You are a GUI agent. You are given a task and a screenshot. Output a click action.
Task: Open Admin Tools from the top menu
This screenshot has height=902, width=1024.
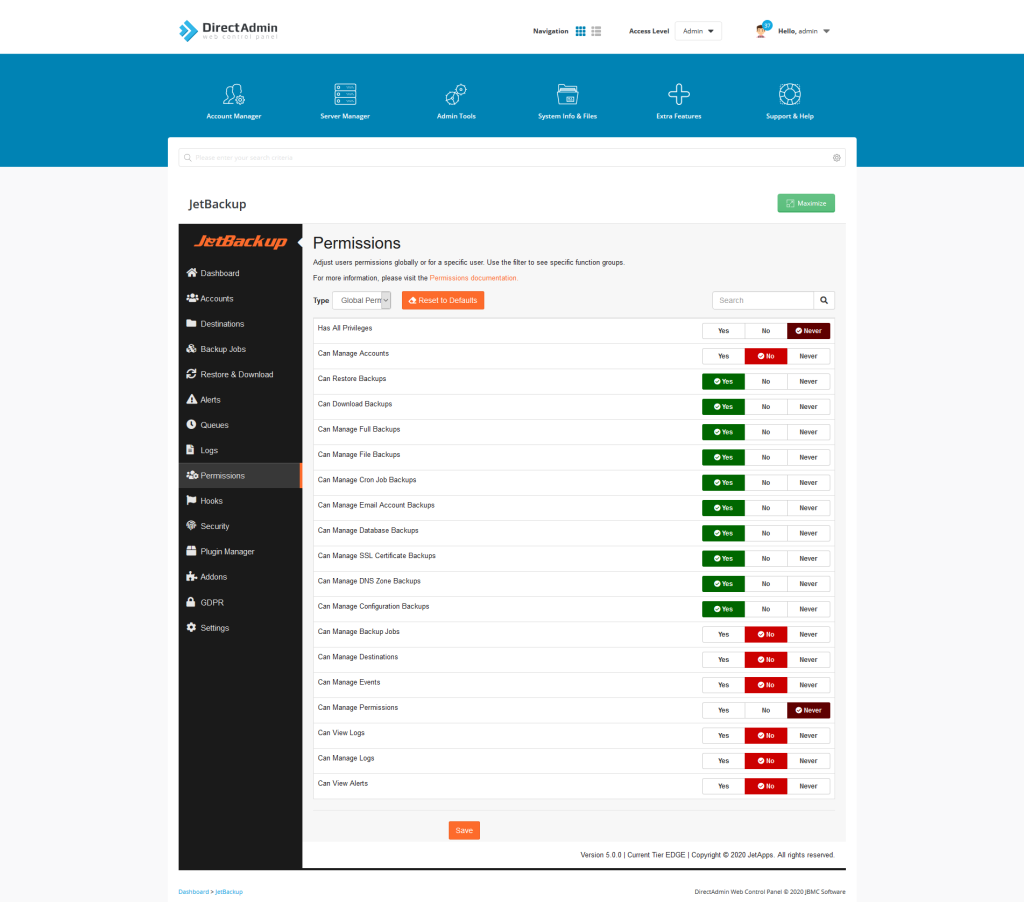tap(456, 100)
